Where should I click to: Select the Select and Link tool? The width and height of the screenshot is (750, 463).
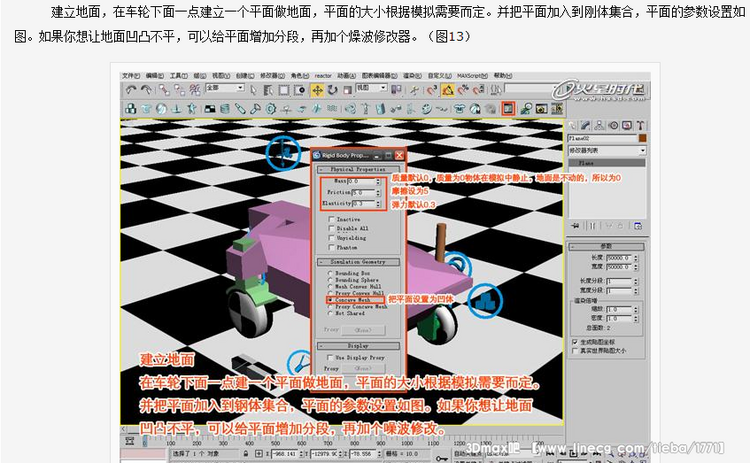coord(164,89)
